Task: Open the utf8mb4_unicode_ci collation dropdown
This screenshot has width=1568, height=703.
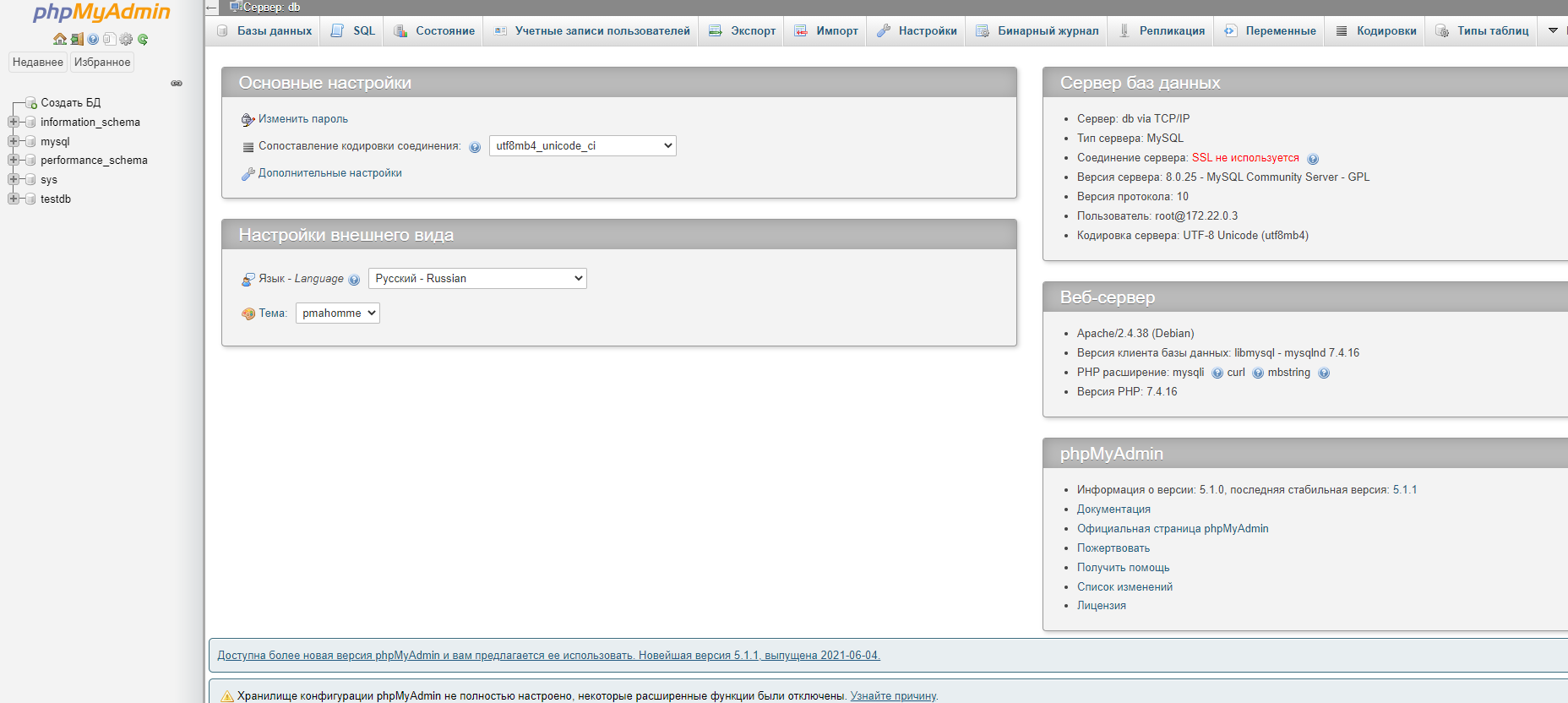Action: click(x=583, y=145)
